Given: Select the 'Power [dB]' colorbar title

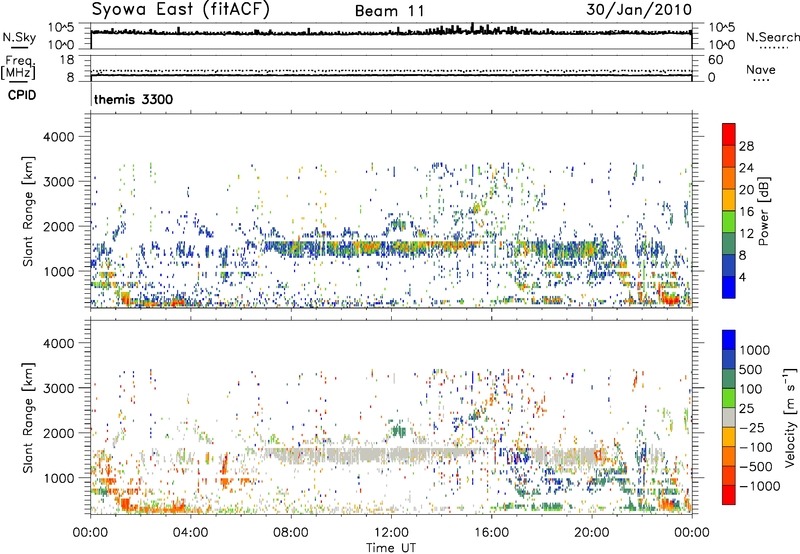Looking at the screenshot, I should coord(763,211).
